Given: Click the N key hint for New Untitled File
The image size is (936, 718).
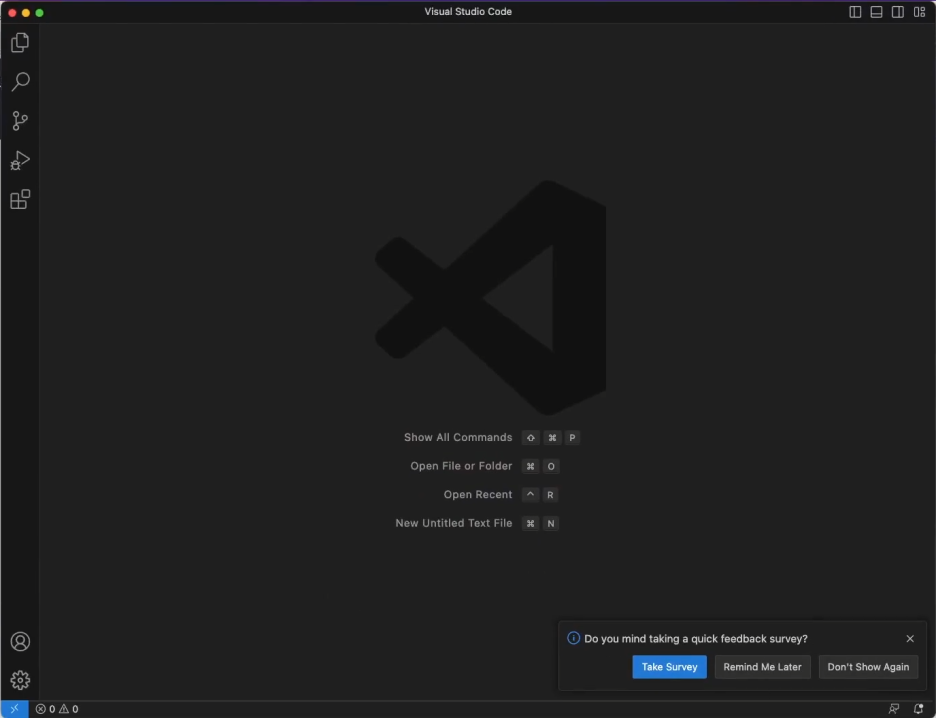Looking at the screenshot, I should coord(550,523).
